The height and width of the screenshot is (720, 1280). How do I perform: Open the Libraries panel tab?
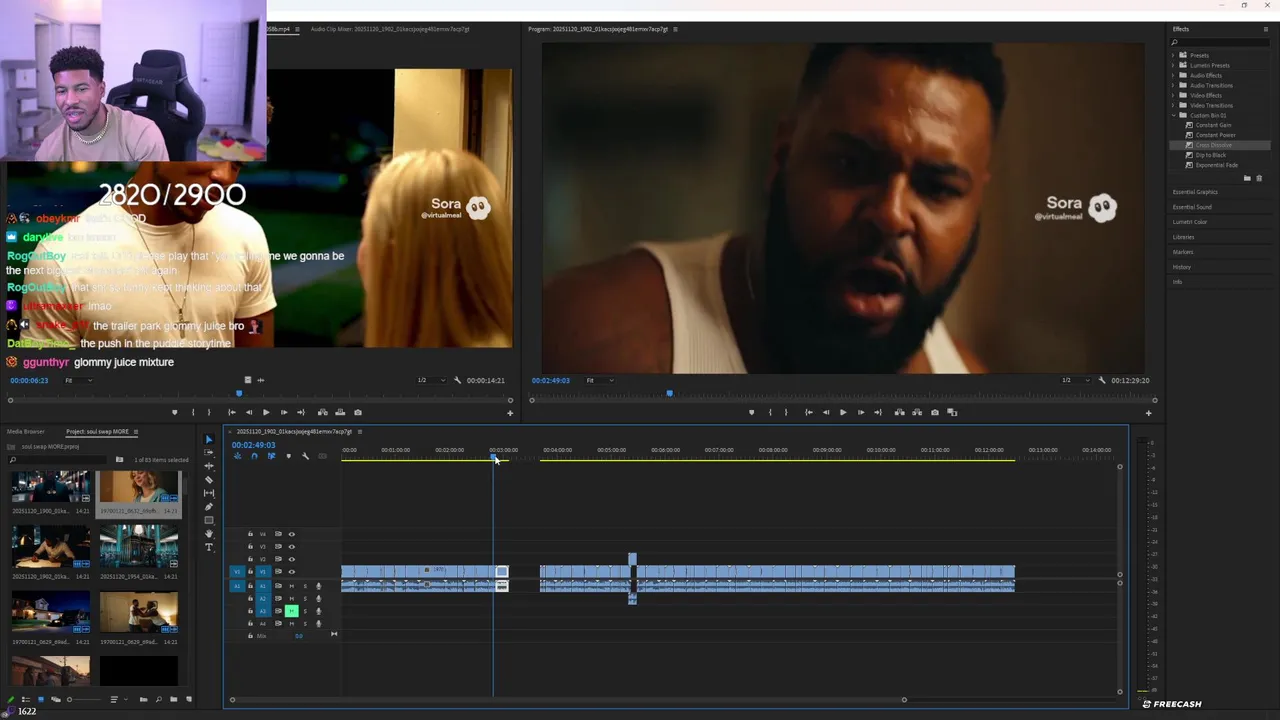[1183, 237]
